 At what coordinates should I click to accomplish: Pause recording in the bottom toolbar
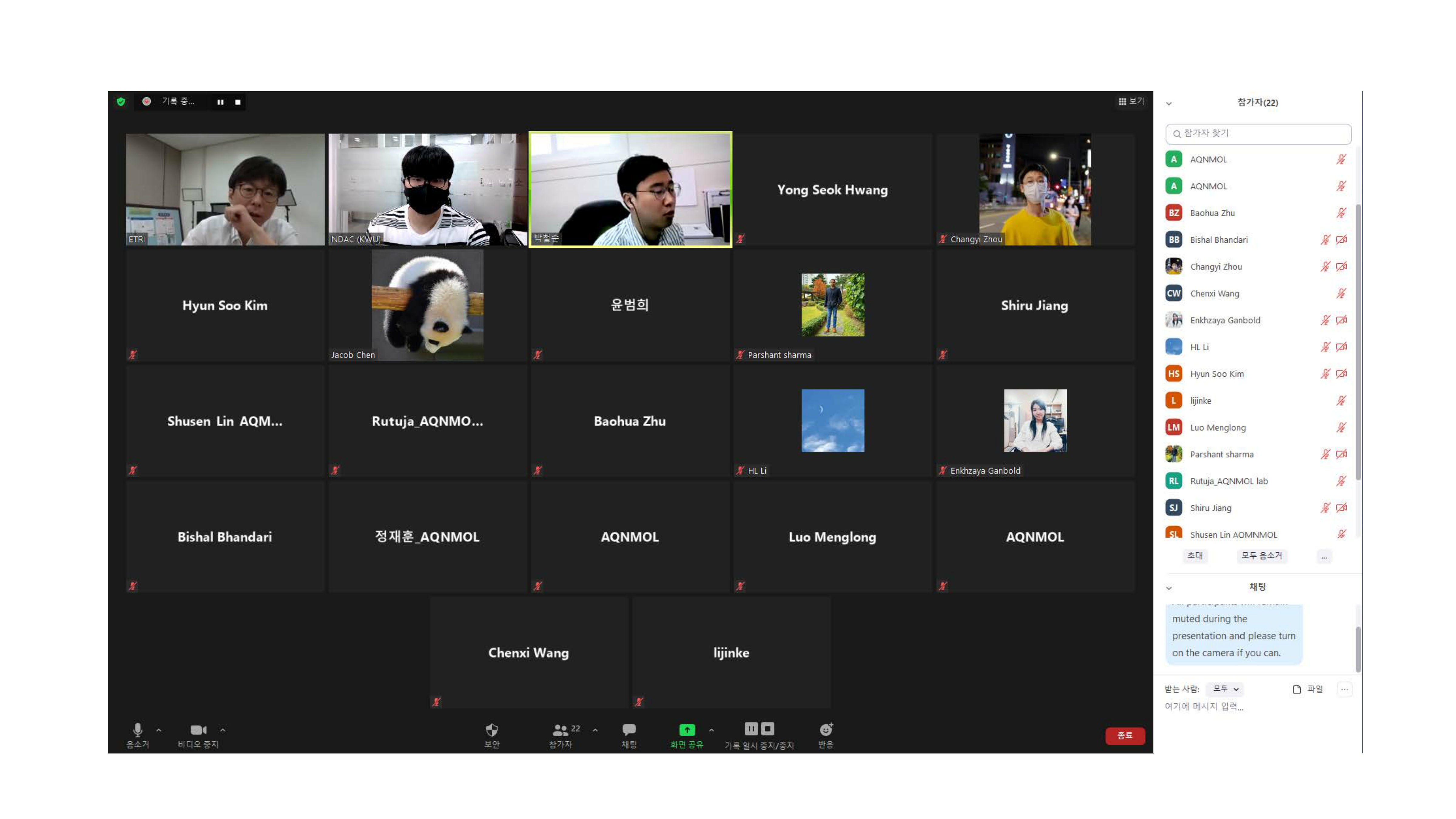[x=751, y=729]
